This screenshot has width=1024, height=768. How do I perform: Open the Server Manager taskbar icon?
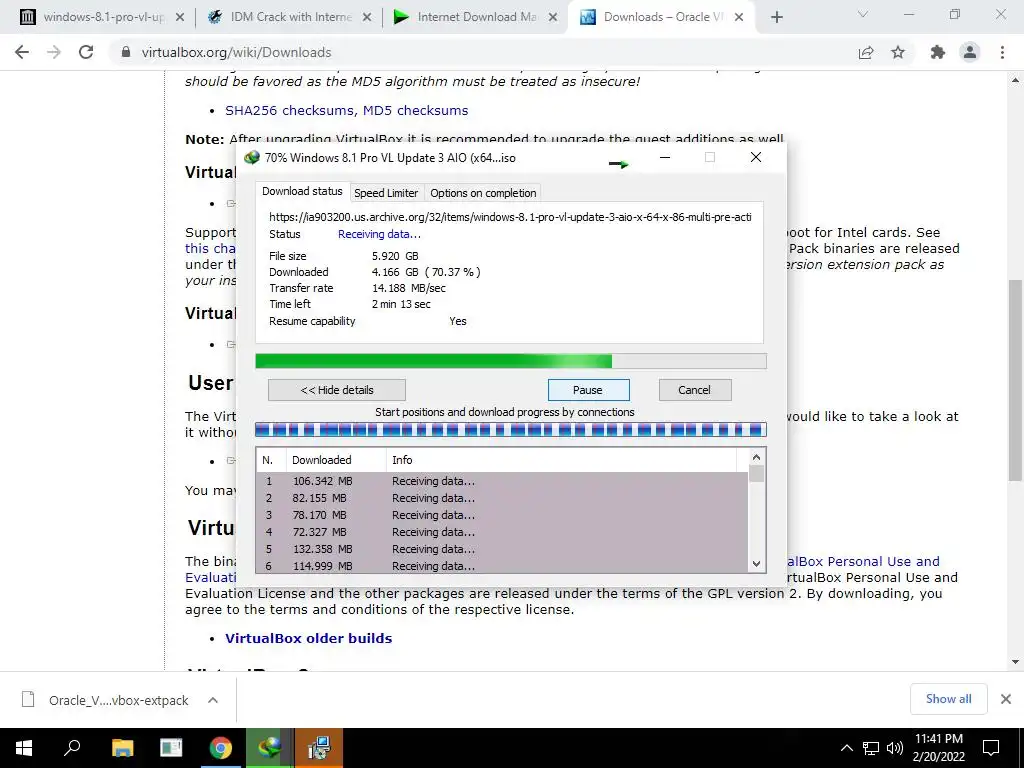[x=171, y=748]
